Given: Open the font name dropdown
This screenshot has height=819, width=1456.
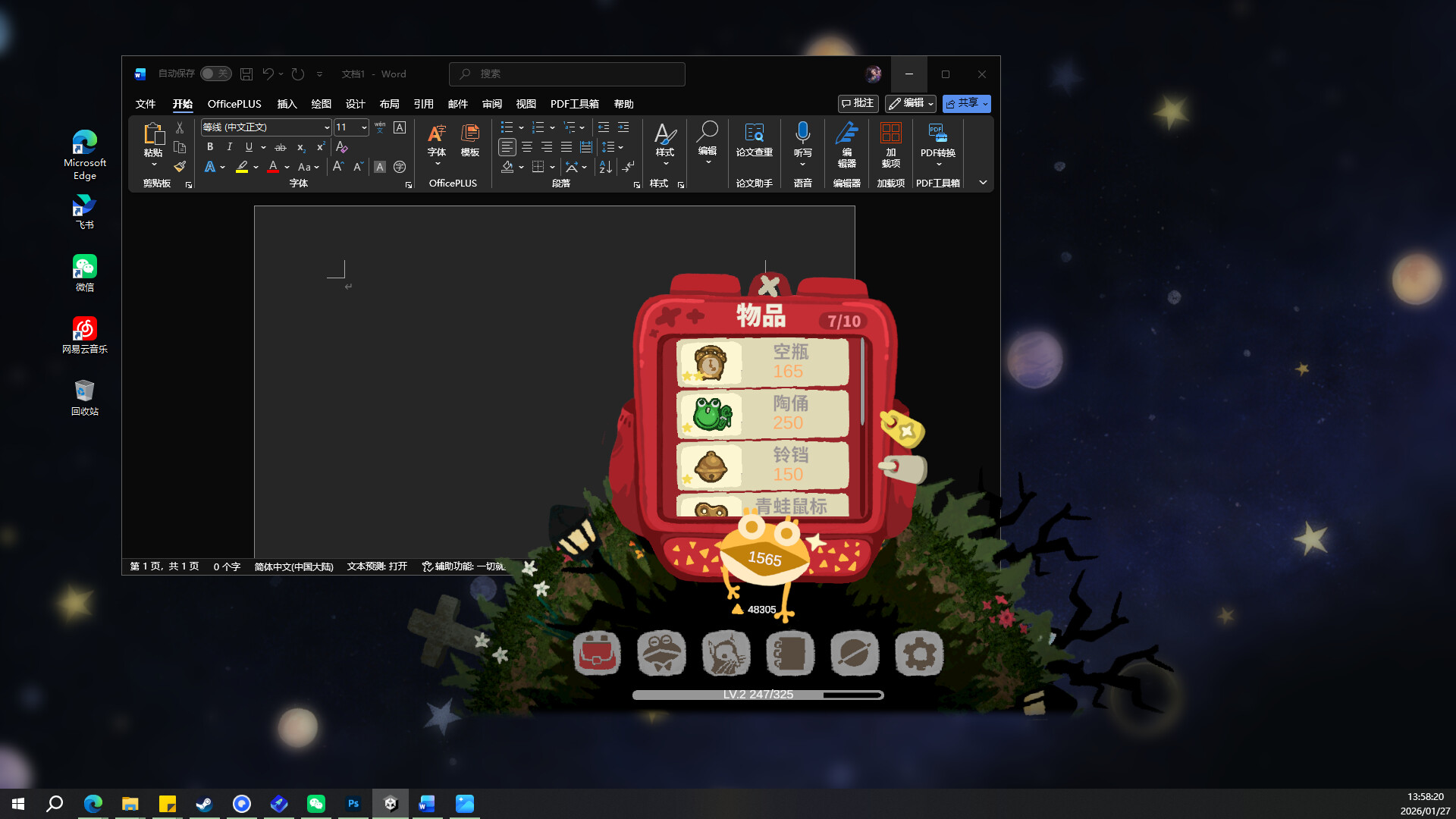Looking at the screenshot, I should coord(326,127).
